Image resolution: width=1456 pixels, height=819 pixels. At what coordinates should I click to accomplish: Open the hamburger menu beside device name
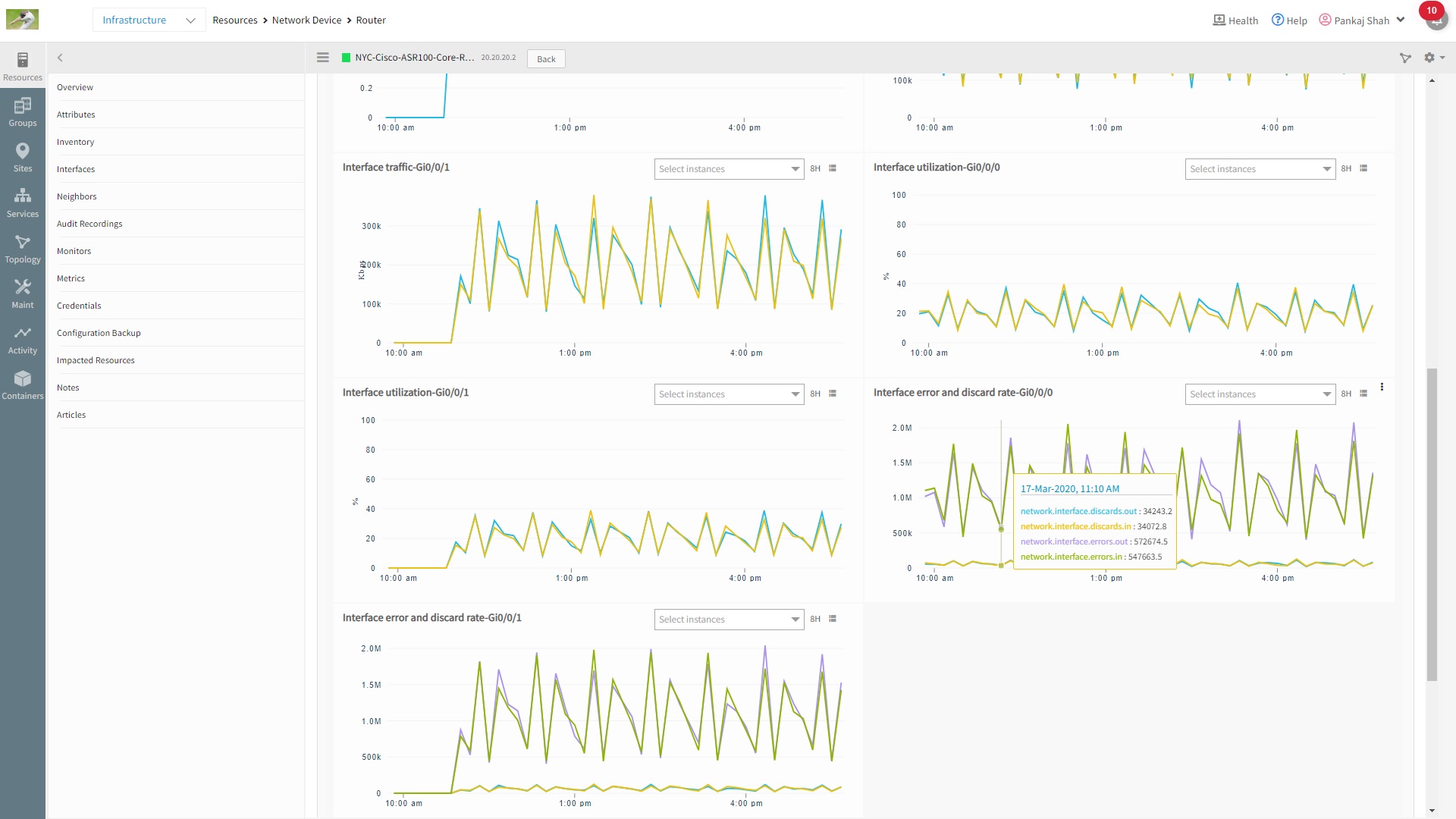(323, 58)
